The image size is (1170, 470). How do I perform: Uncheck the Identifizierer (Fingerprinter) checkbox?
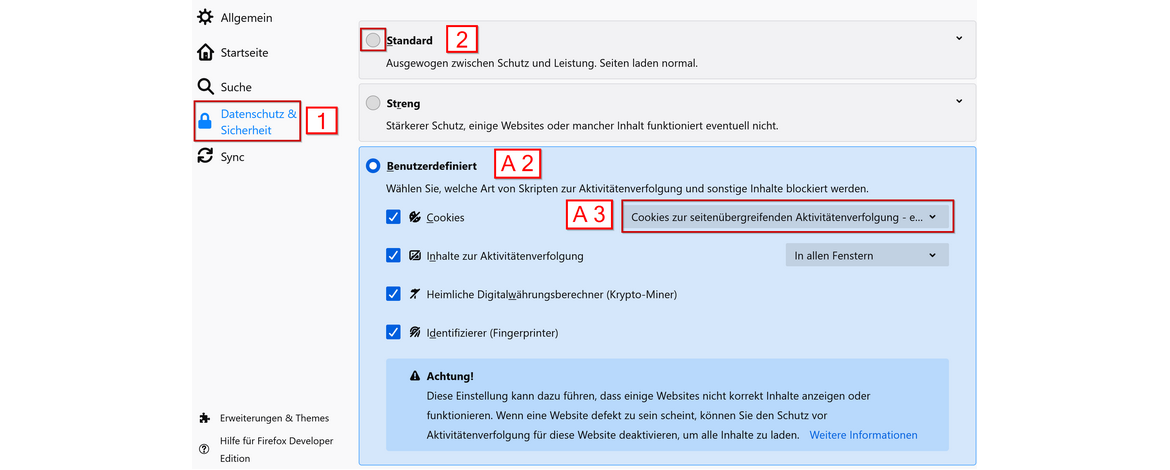[x=393, y=332]
